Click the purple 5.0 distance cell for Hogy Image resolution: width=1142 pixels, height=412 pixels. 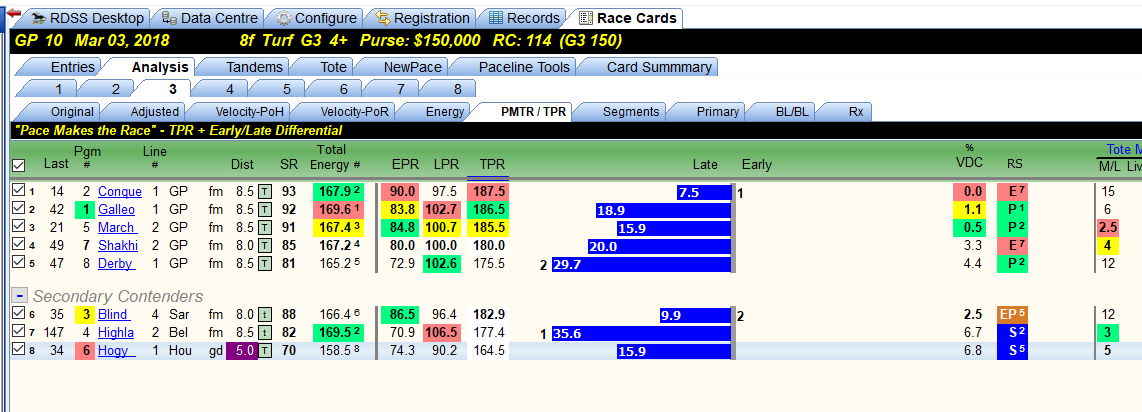click(x=242, y=351)
